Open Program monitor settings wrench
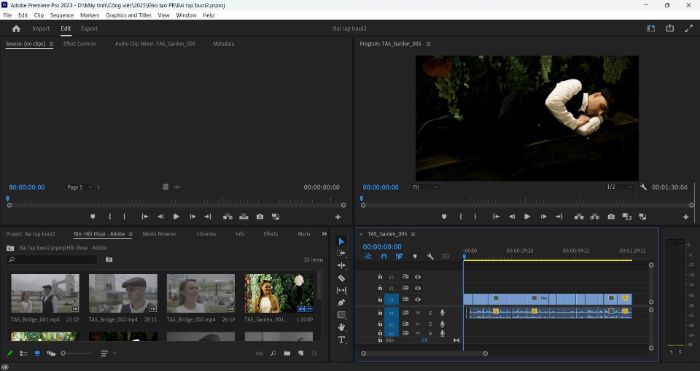 643,187
